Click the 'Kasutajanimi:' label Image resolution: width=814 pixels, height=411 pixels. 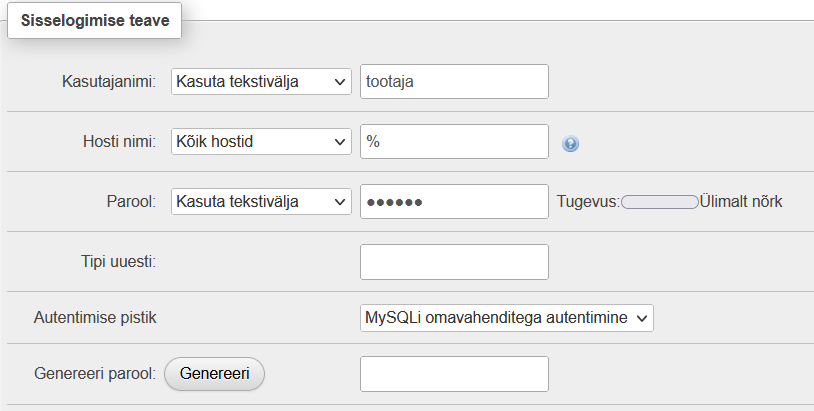[109, 81]
